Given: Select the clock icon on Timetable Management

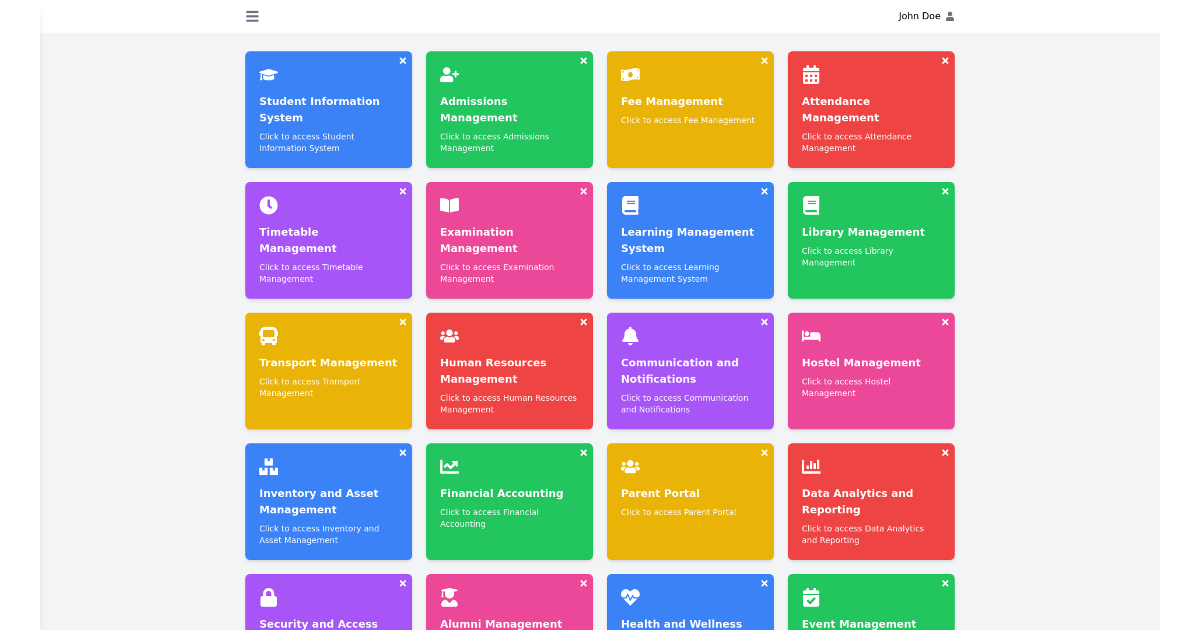Looking at the screenshot, I should click(x=268, y=205).
